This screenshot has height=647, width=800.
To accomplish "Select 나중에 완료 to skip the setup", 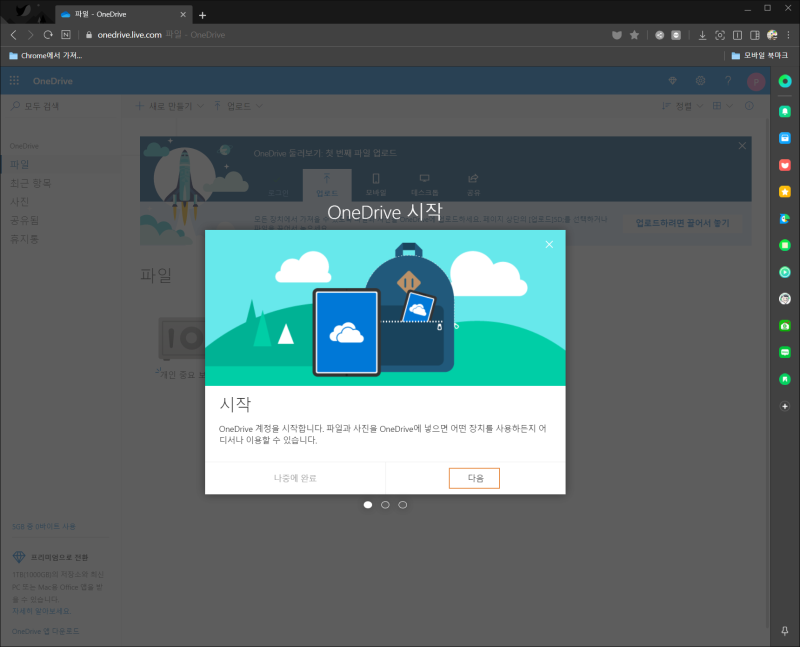I will 295,478.
